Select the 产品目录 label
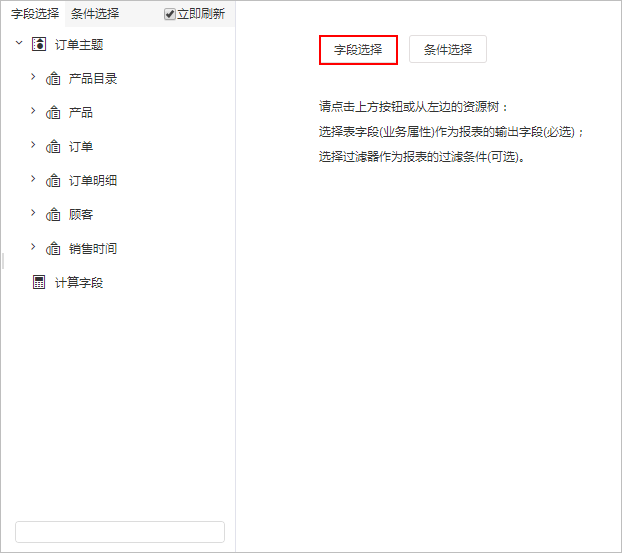622x553 pixels. (93, 79)
